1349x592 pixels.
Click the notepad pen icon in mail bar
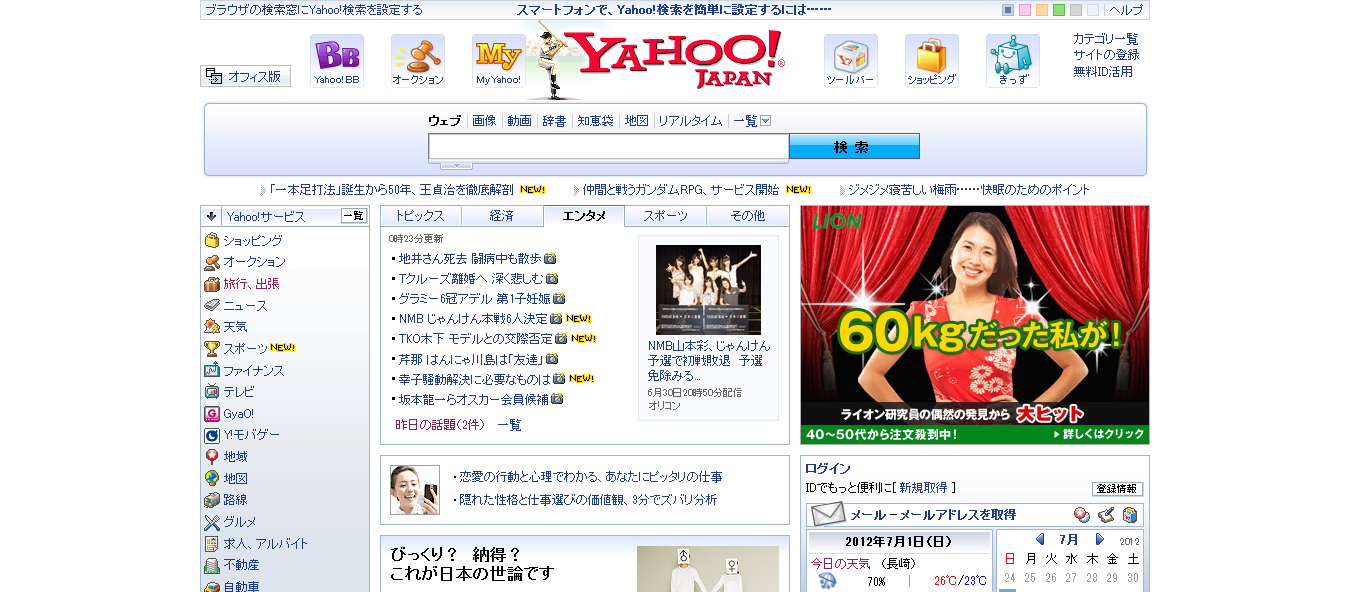(1106, 515)
